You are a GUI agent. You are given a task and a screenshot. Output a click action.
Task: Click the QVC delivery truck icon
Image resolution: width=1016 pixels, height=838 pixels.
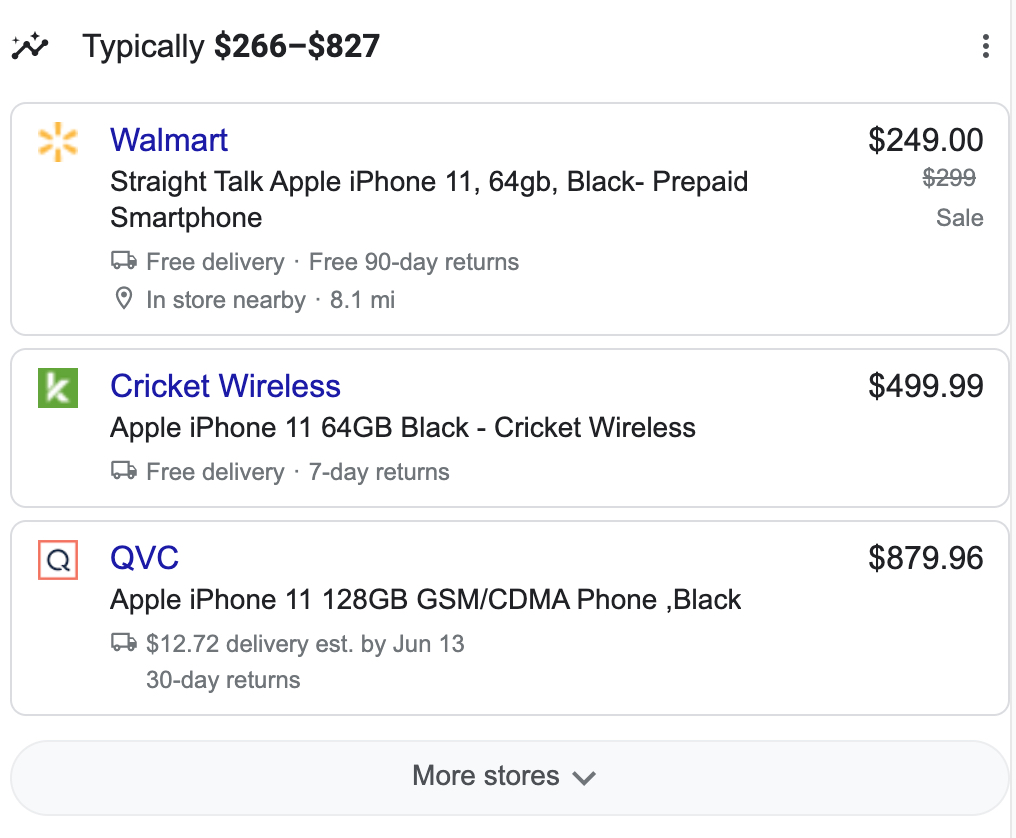124,643
